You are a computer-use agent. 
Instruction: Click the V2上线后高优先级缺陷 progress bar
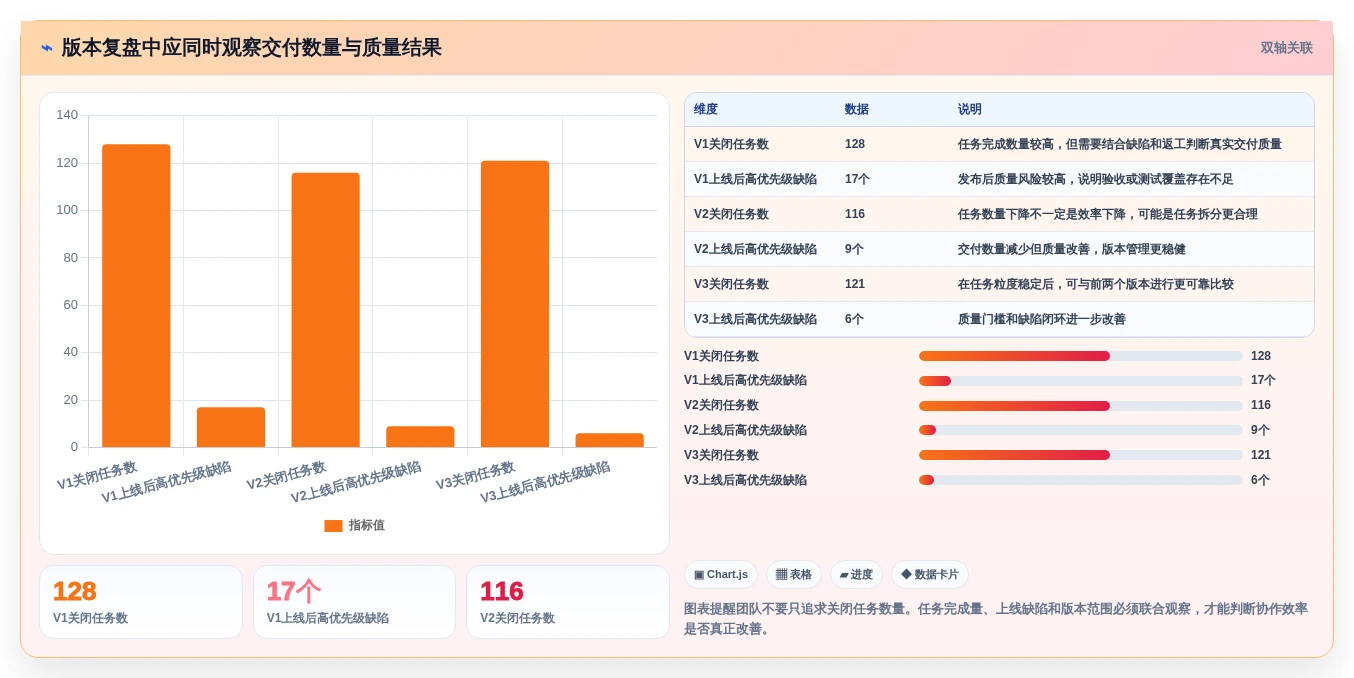(x=1081, y=430)
